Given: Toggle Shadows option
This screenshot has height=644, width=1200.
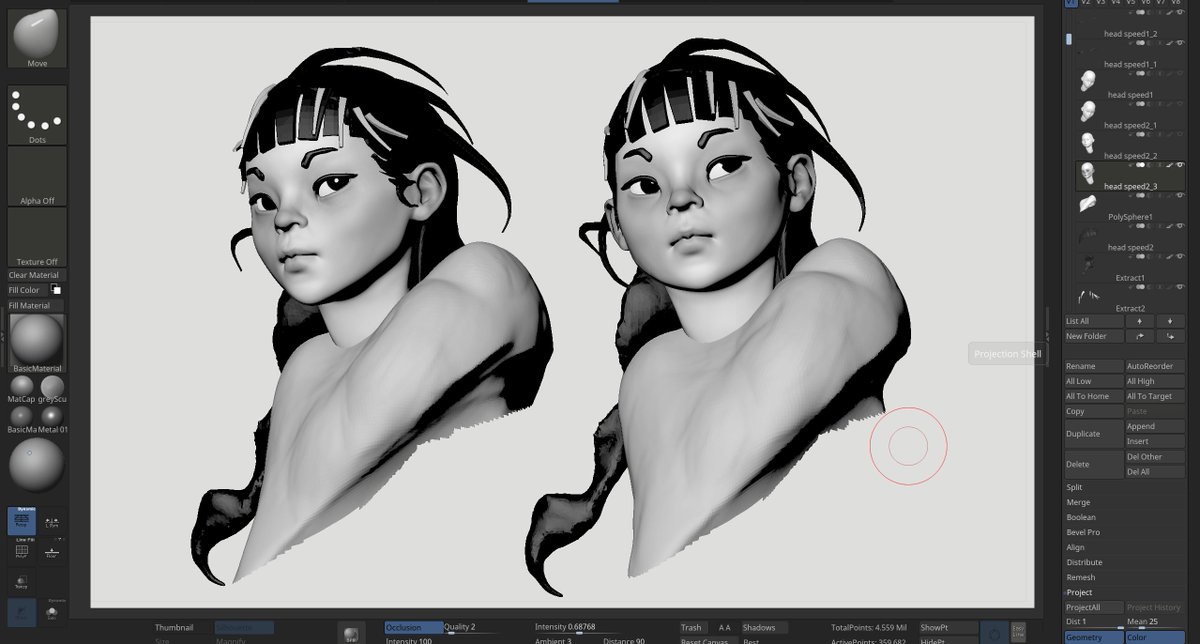Looking at the screenshot, I should tap(766, 627).
